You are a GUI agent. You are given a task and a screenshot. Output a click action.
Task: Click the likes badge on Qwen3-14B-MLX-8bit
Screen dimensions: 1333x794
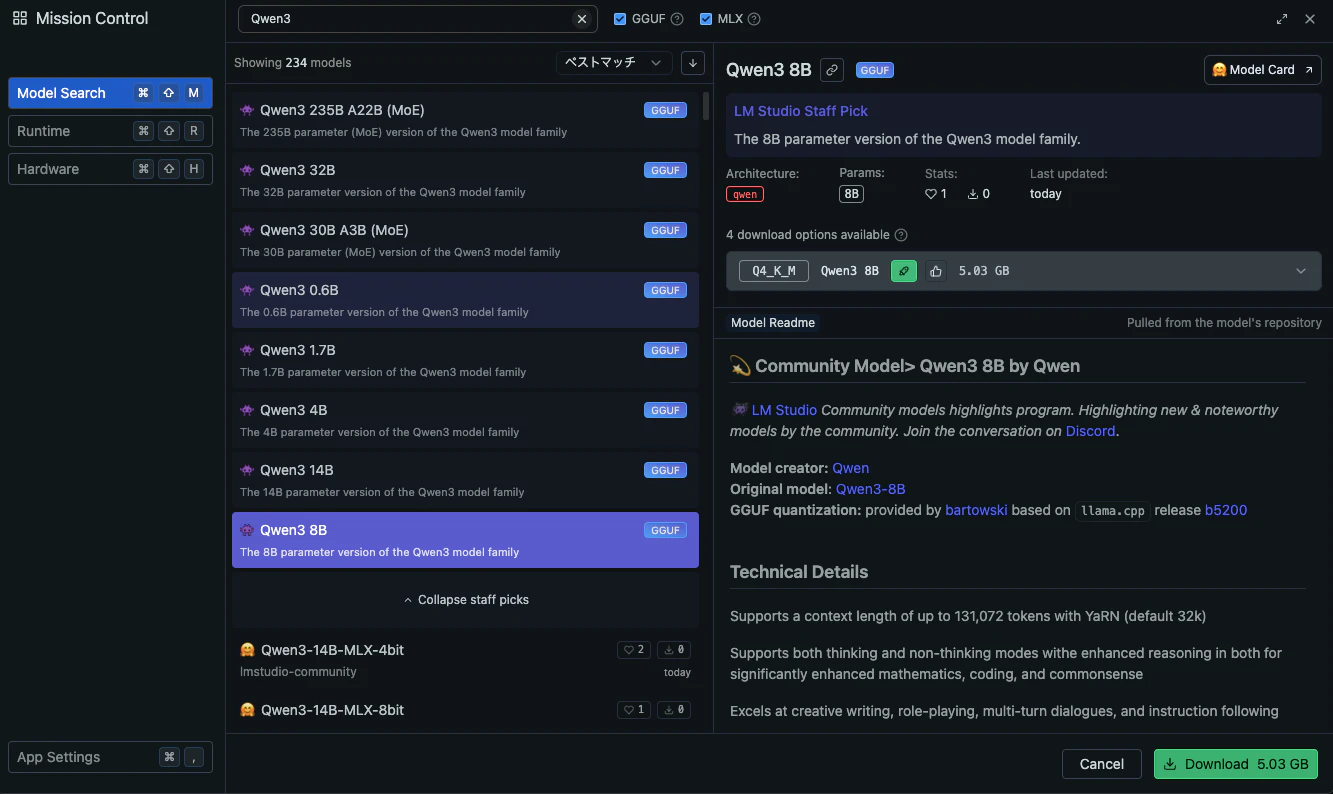634,710
